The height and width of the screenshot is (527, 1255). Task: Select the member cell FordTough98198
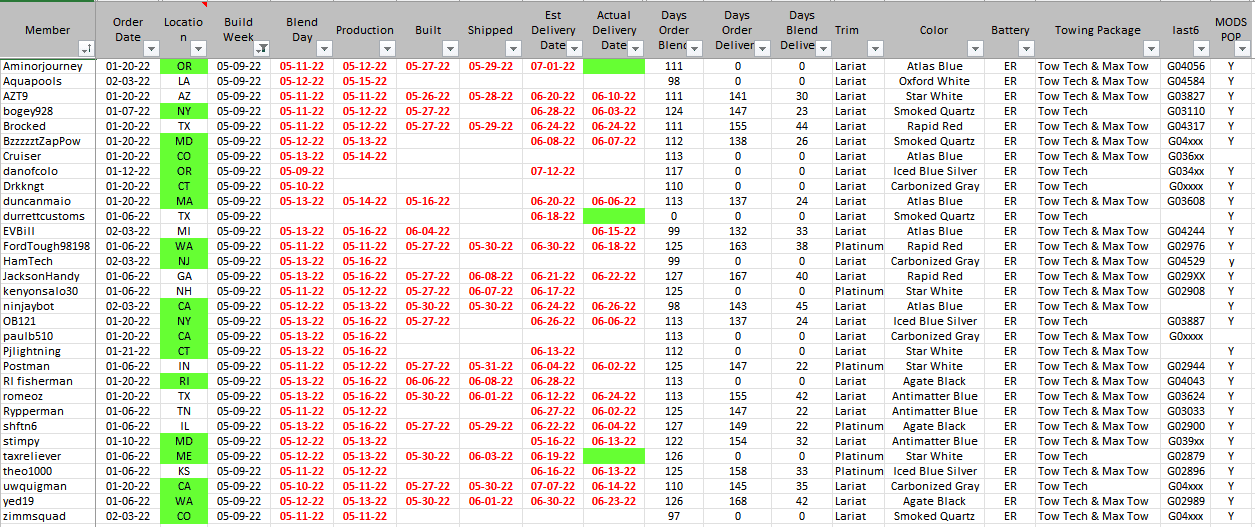[x=47, y=246]
